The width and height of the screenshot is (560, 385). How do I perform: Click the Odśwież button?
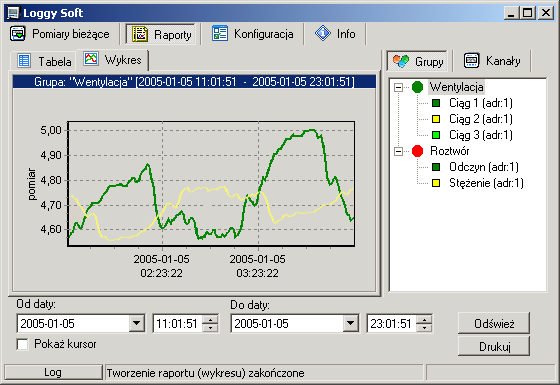(x=494, y=324)
